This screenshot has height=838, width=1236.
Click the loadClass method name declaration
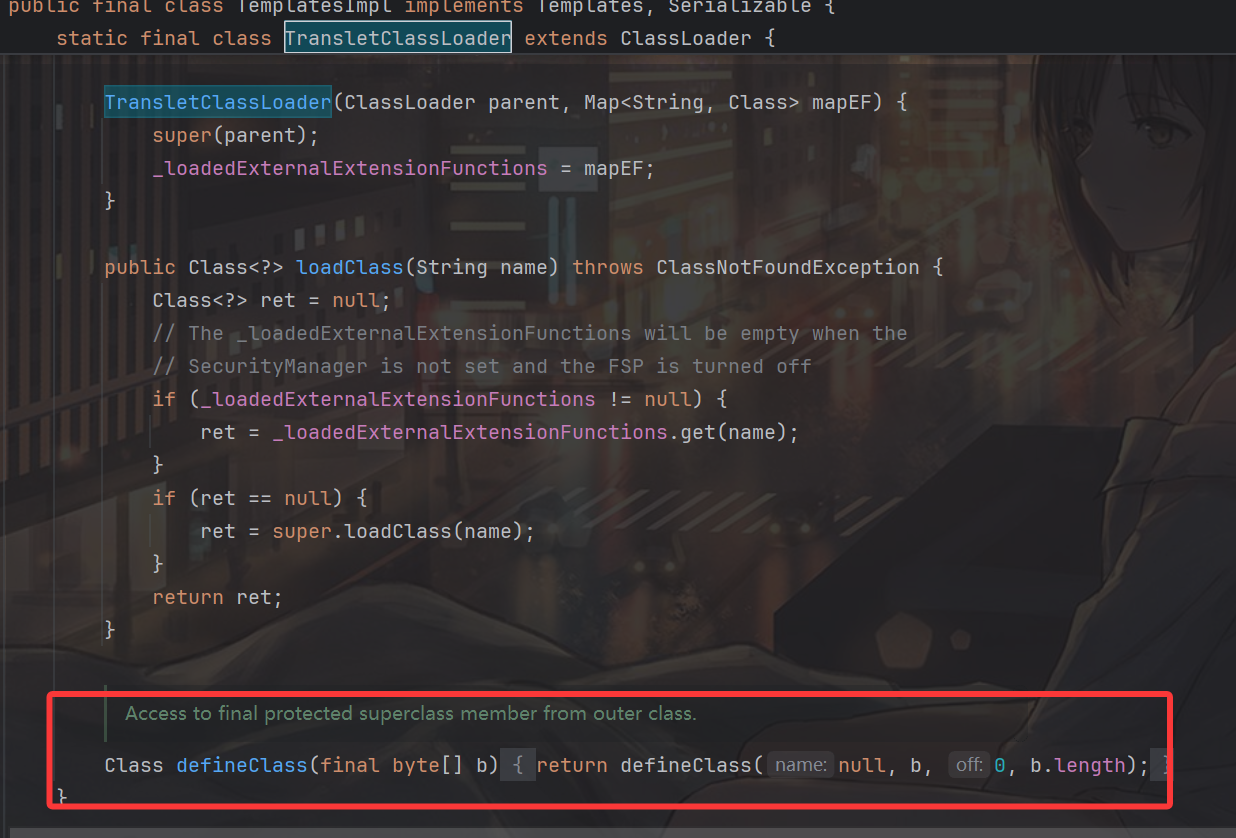349,268
